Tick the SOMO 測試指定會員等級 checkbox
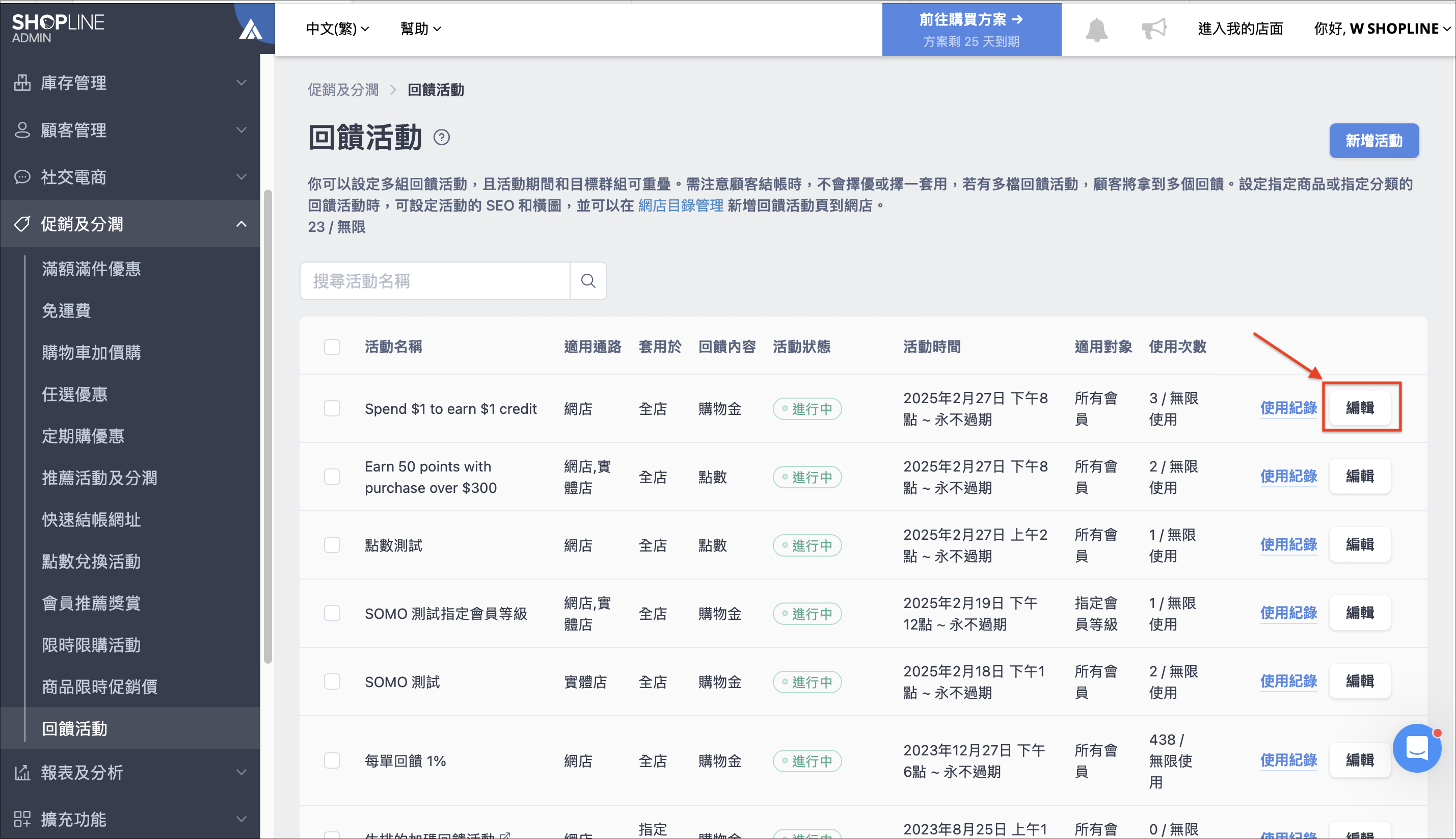Viewport: 1456px width, 839px height. [x=332, y=613]
